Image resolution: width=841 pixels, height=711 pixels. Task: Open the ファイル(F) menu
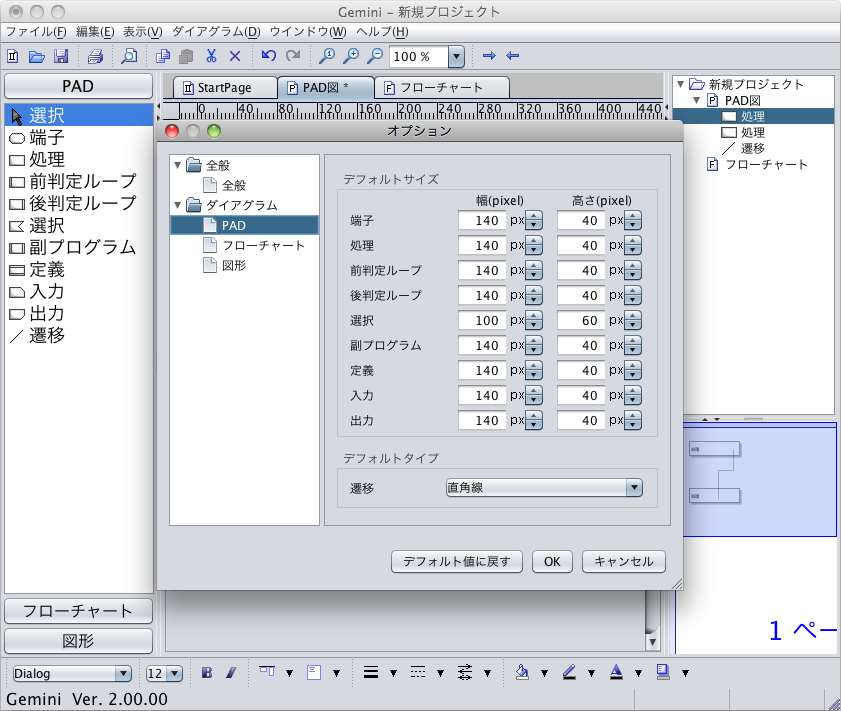coord(36,32)
